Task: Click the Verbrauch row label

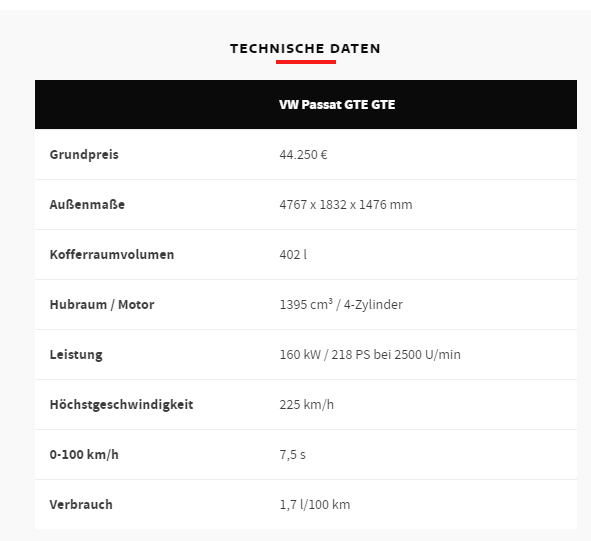Action: (81, 504)
